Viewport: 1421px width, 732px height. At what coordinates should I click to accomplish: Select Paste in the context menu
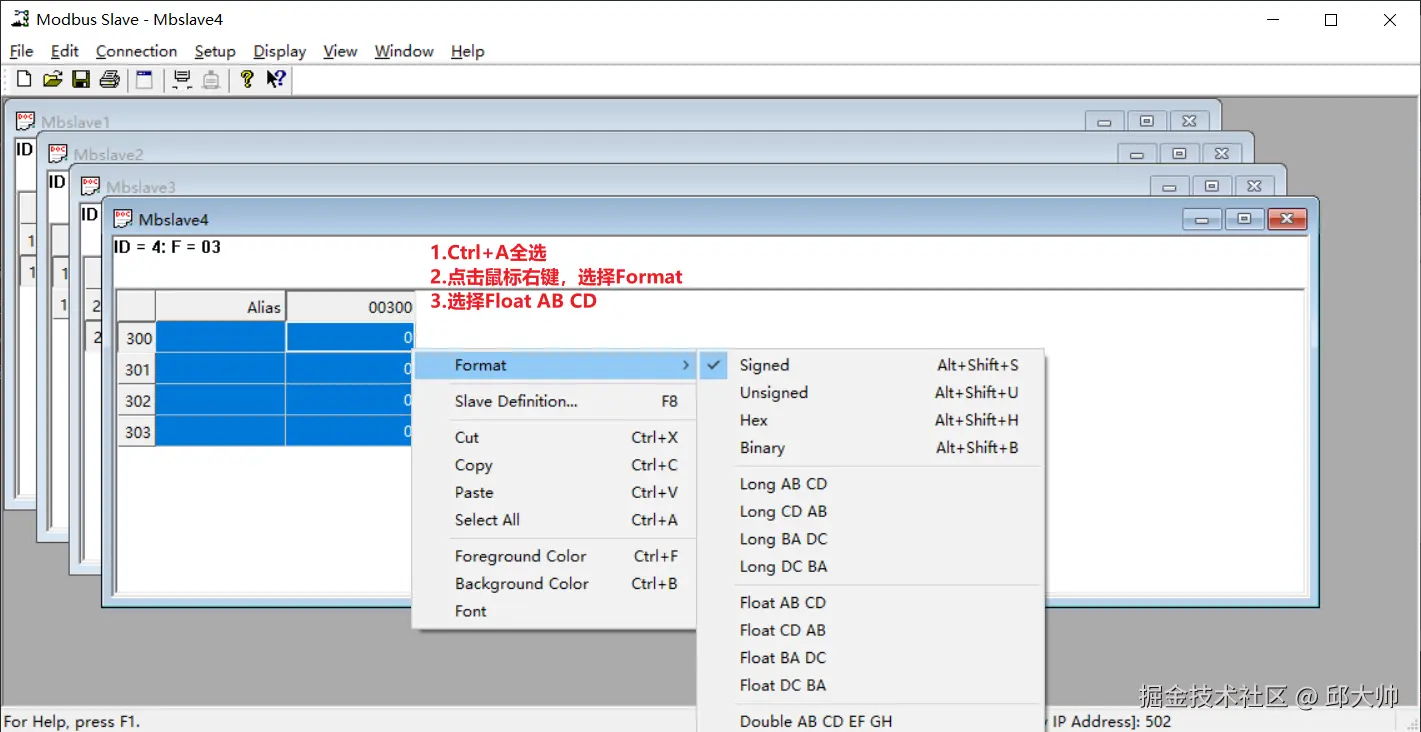555,492
